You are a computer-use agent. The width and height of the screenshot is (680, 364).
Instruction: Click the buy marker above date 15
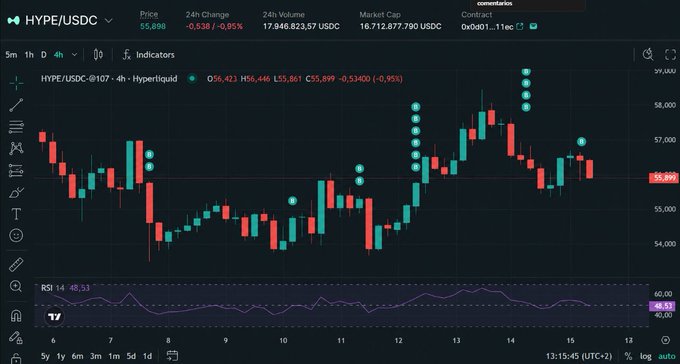click(582, 141)
